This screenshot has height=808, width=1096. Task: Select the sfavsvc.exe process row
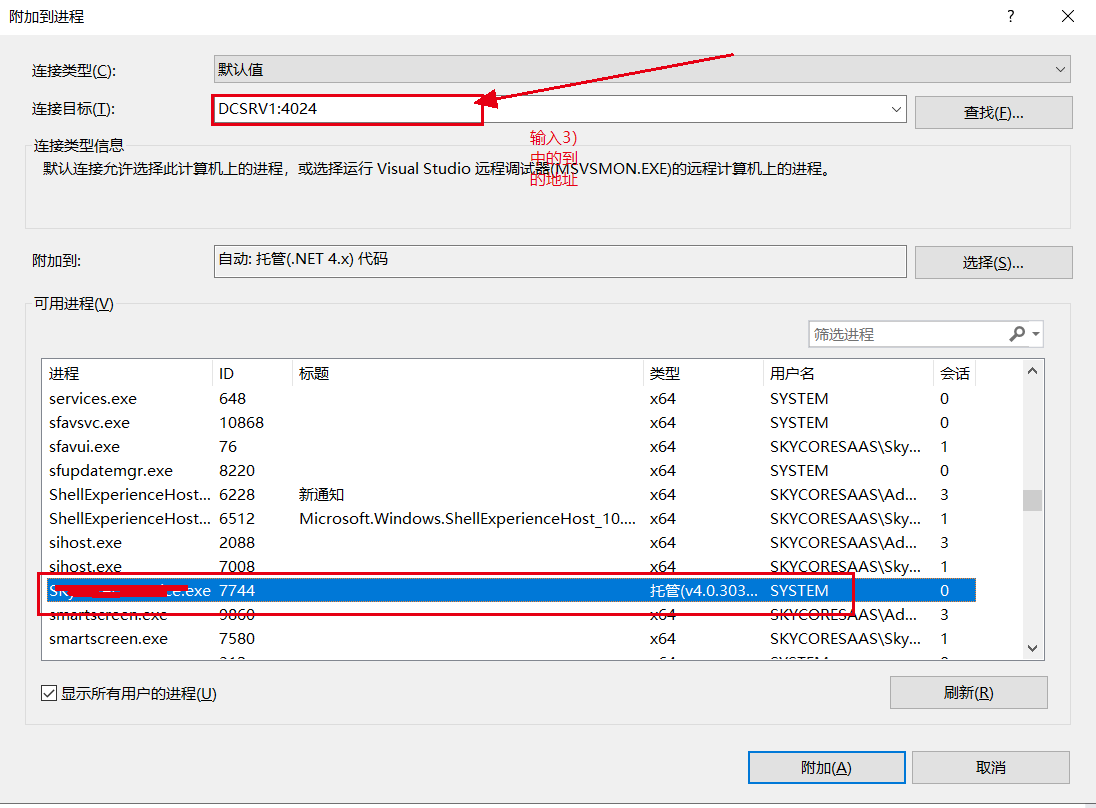(509, 422)
